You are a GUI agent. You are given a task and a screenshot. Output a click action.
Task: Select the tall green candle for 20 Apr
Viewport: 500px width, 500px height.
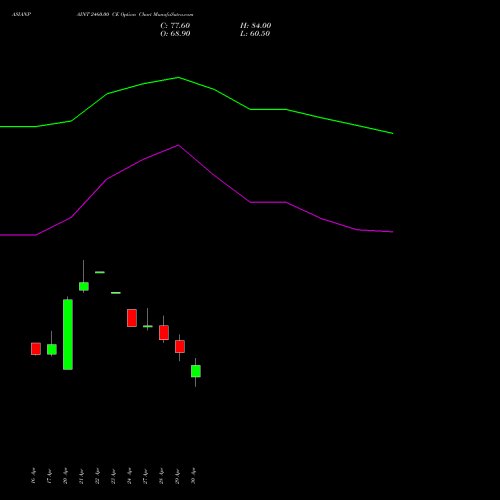68,334
